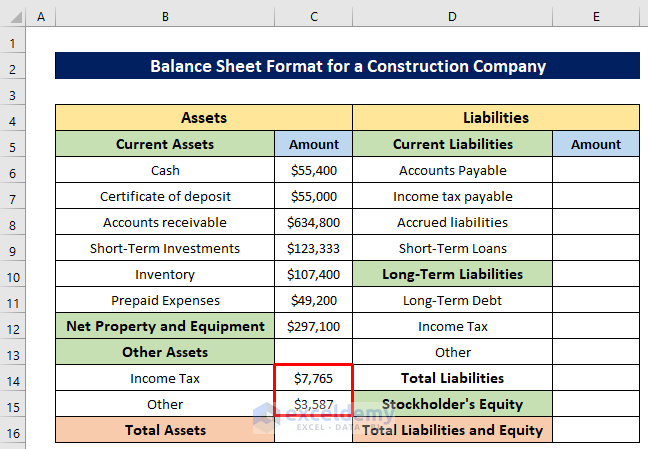Screen dimensions: 648x449
Task: Click the Accounts receivable label cell
Action: tap(164, 222)
